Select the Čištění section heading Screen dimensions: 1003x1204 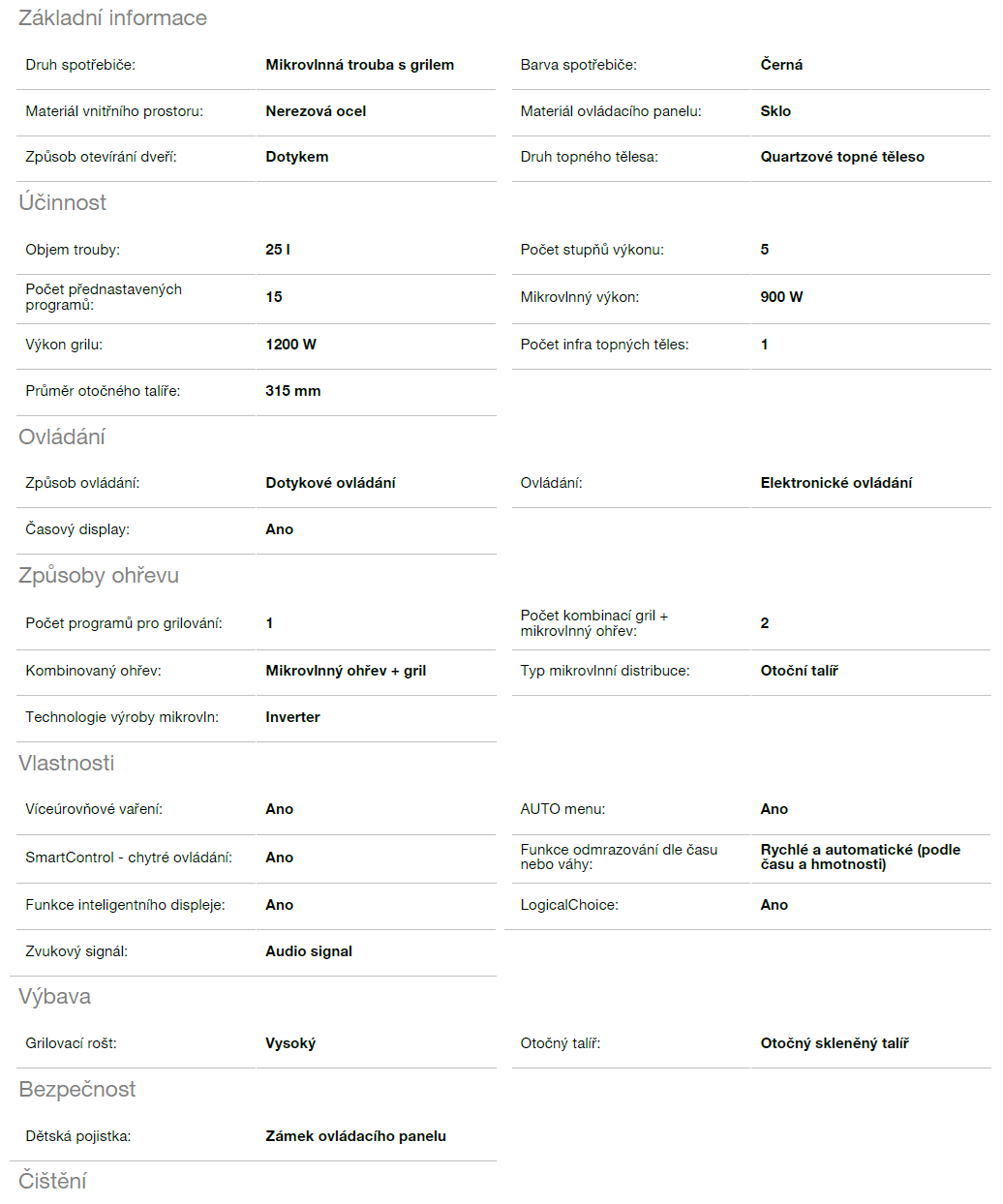[x=52, y=1182]
